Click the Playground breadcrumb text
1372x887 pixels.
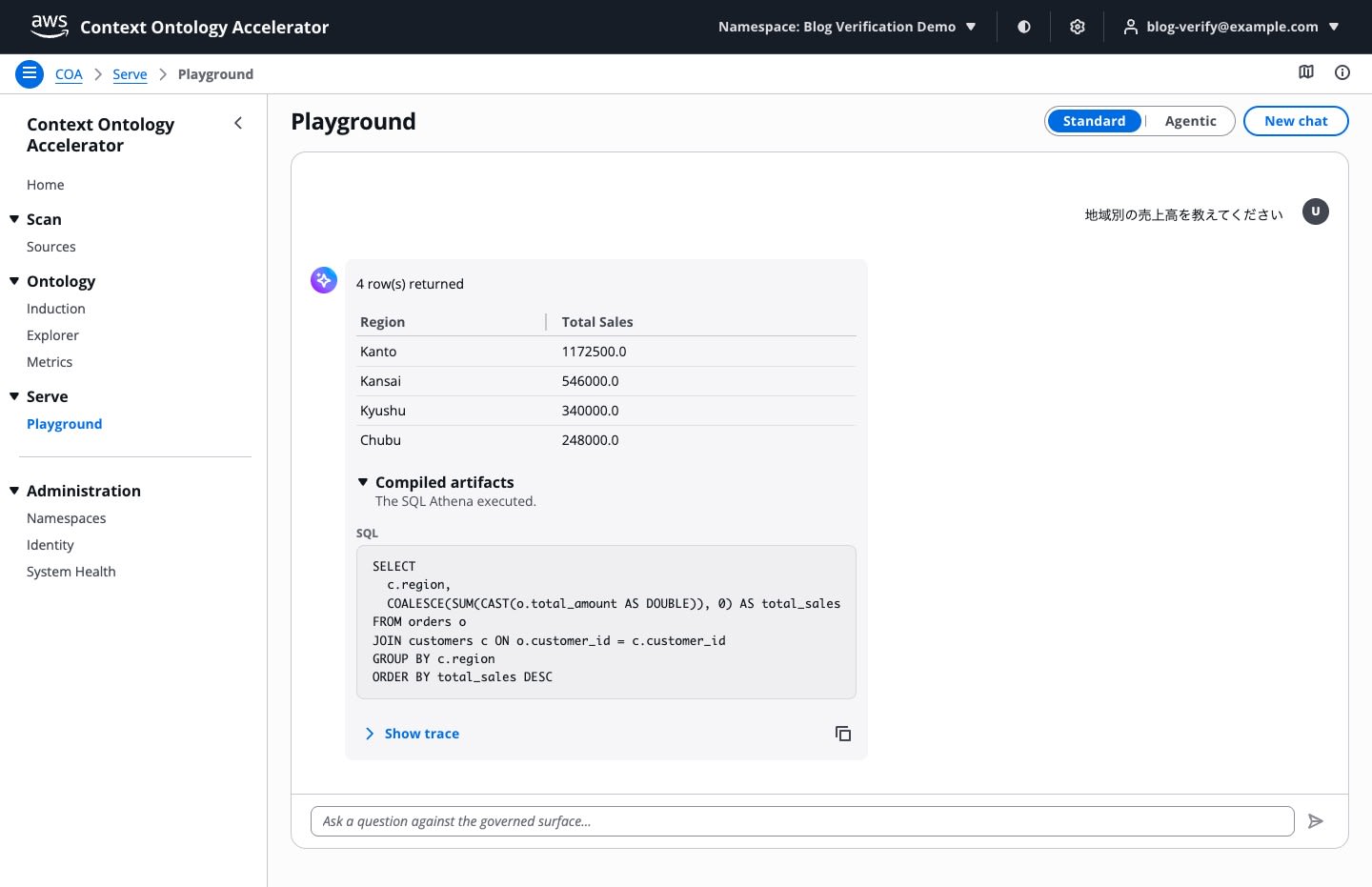(215, 74)
